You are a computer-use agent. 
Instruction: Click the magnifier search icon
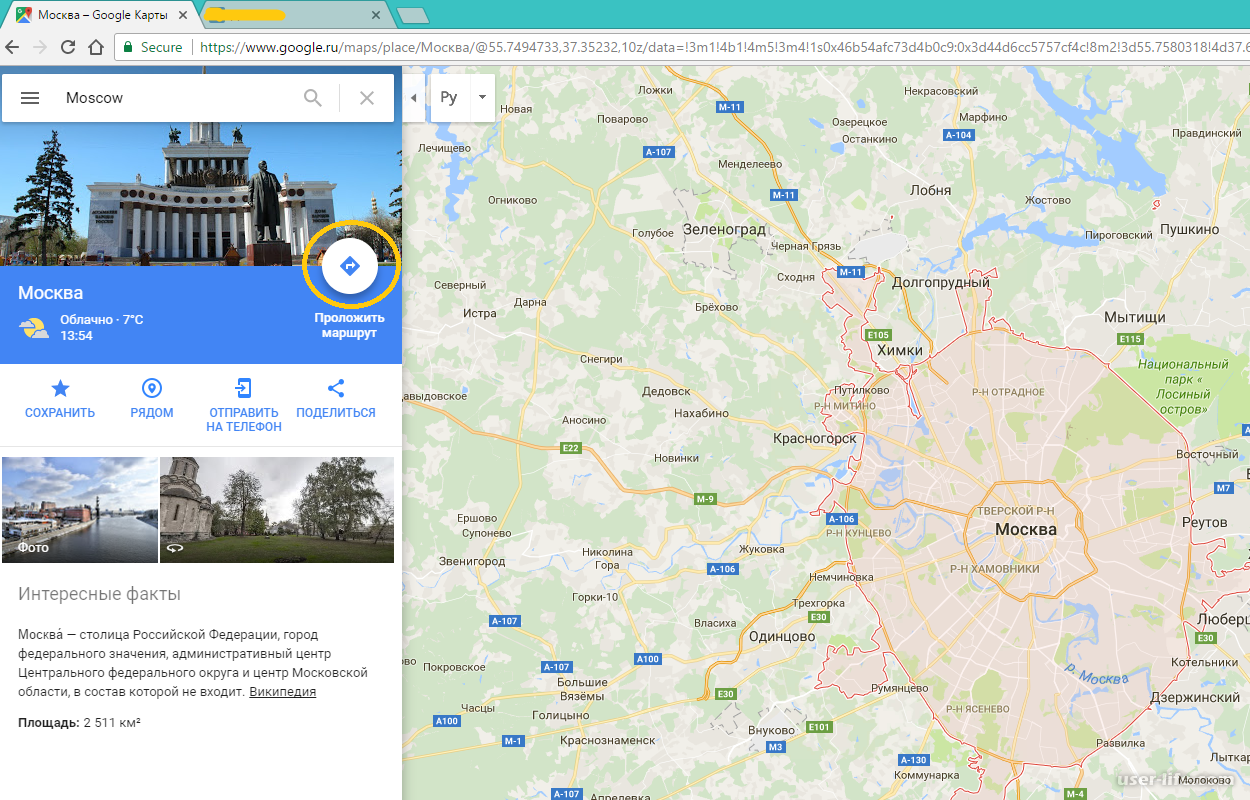313,98
